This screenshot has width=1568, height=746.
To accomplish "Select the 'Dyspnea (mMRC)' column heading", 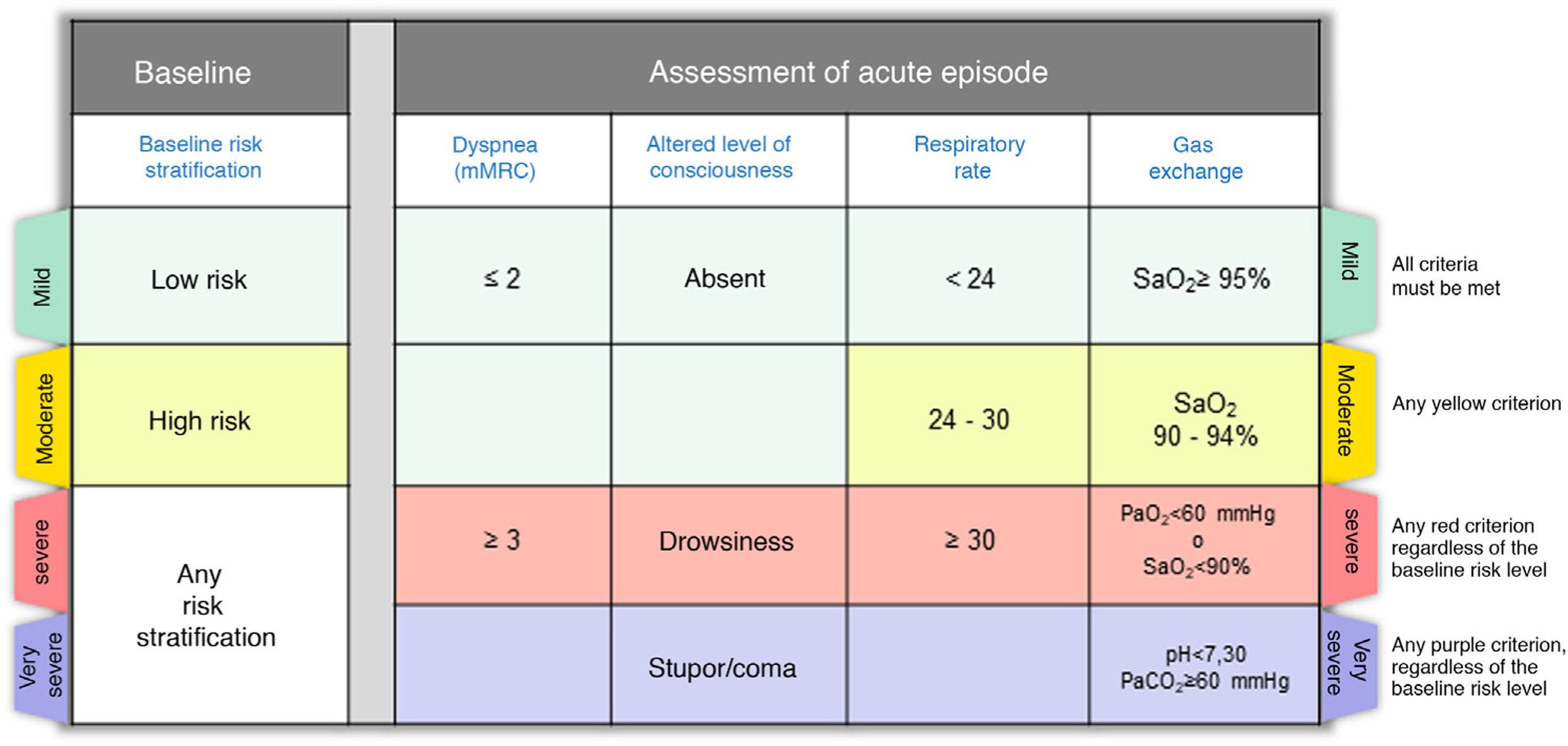I will click(x=495, y=158).
